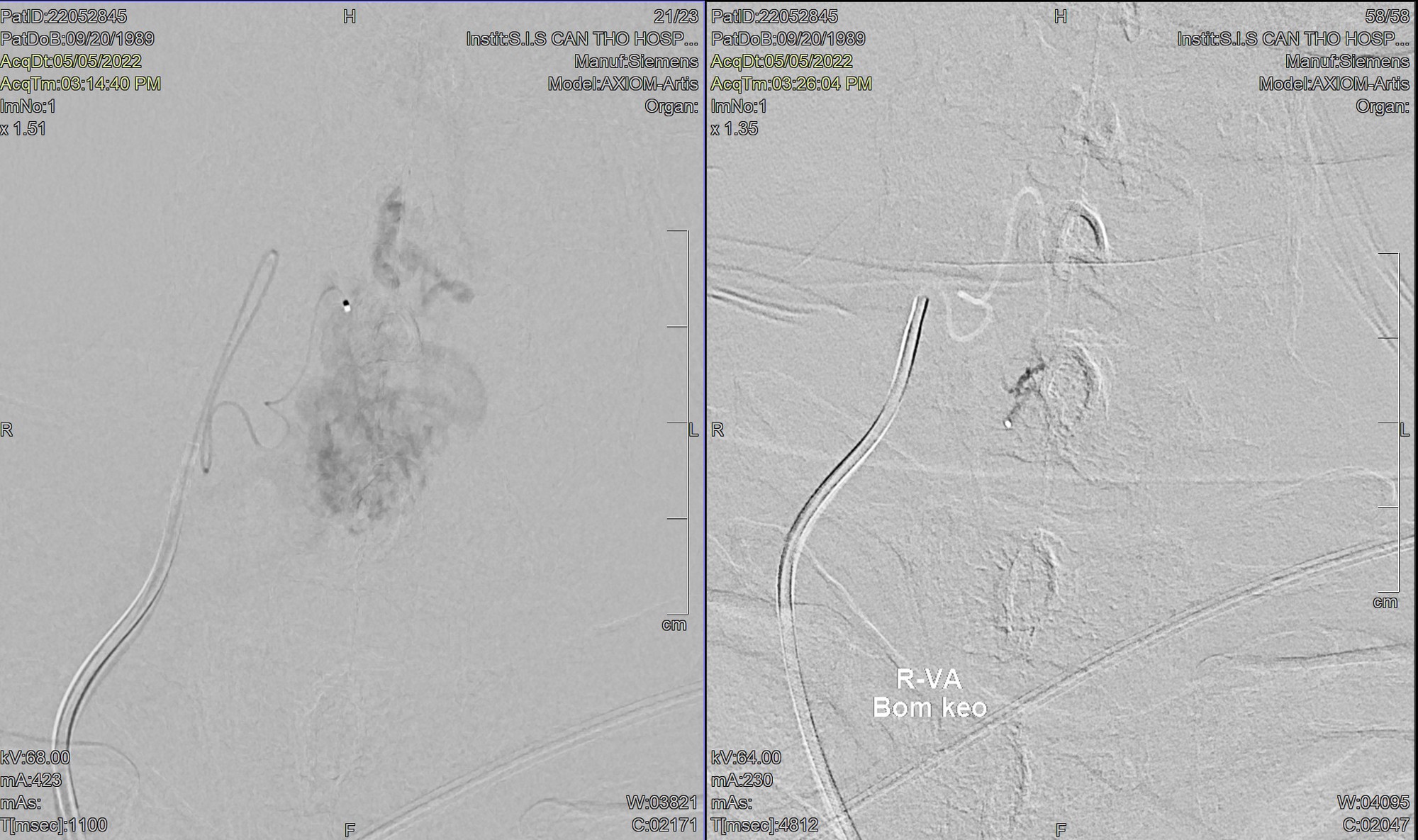The height and width of the screenshot is (840, 1418).
Task: Click the 21/23 frame counter
Action: point(675,16)
